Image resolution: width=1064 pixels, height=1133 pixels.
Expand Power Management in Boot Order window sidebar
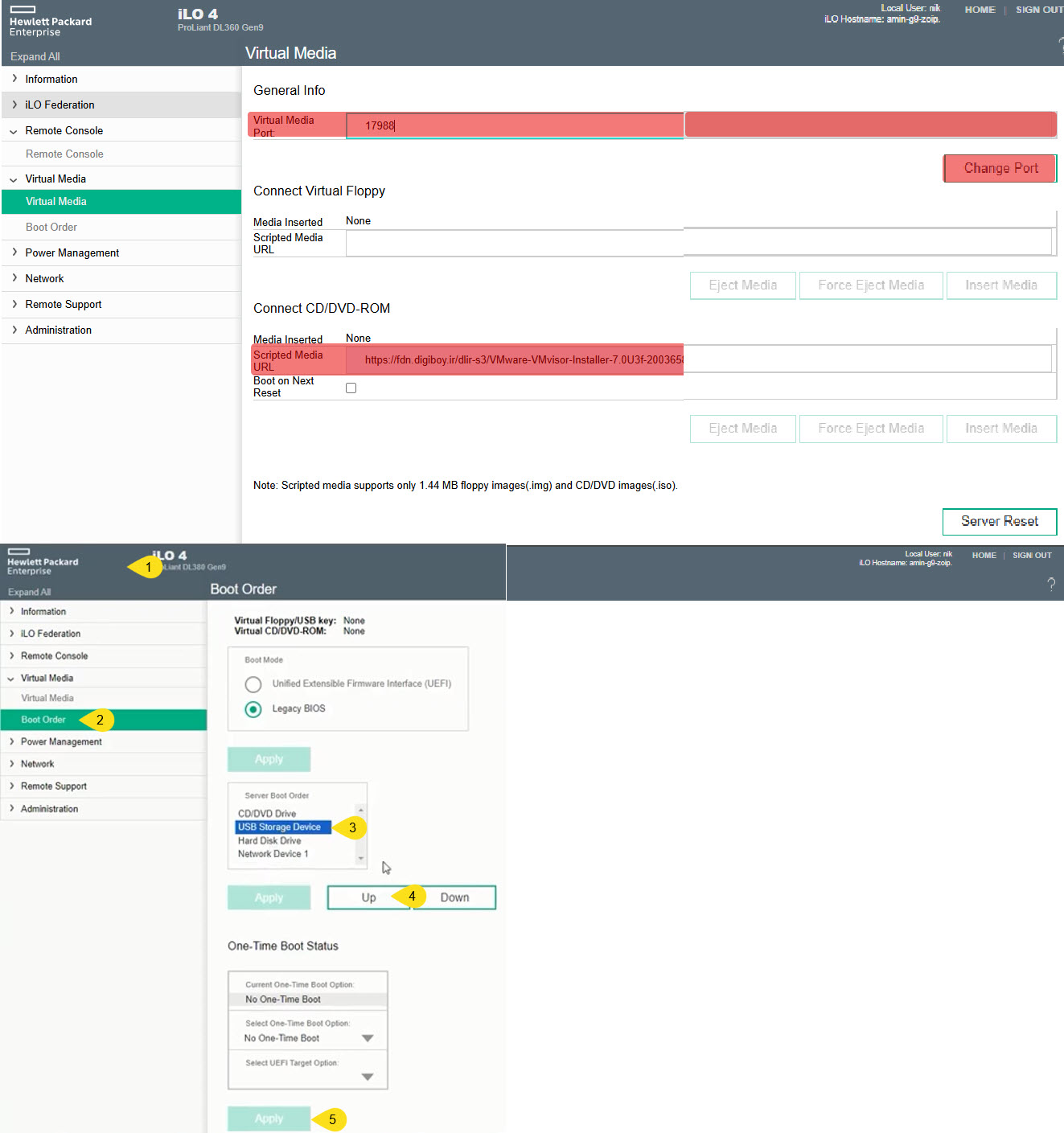[11, 741]
